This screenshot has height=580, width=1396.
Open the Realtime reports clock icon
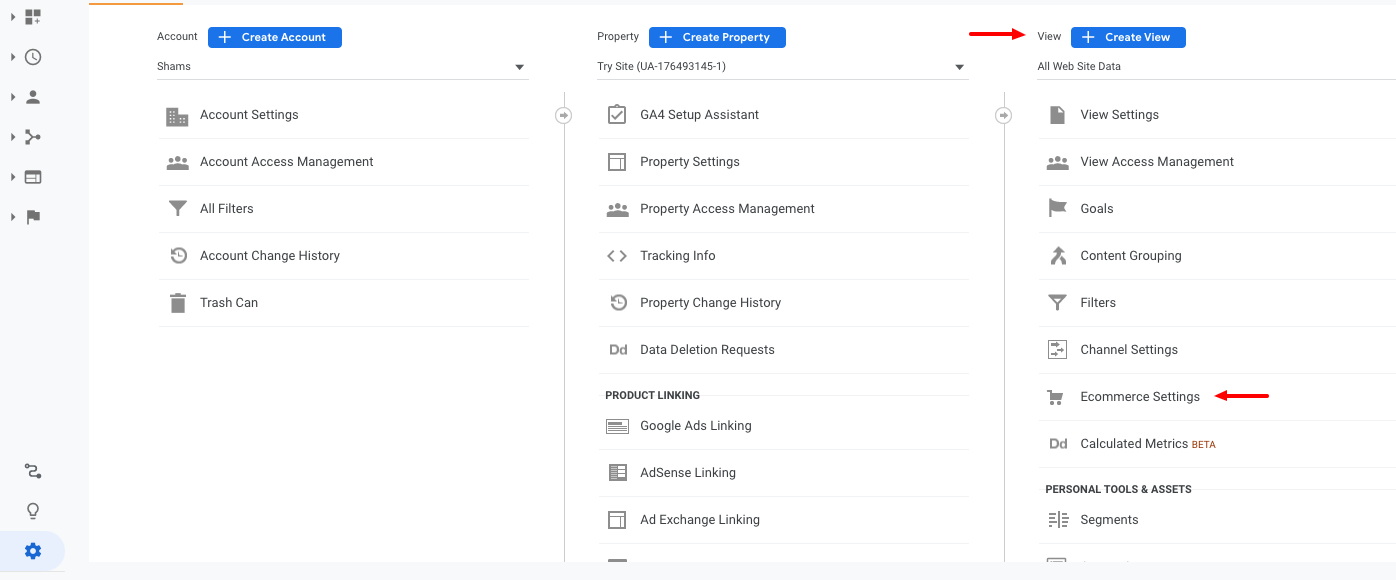click(x=32, y=57)
